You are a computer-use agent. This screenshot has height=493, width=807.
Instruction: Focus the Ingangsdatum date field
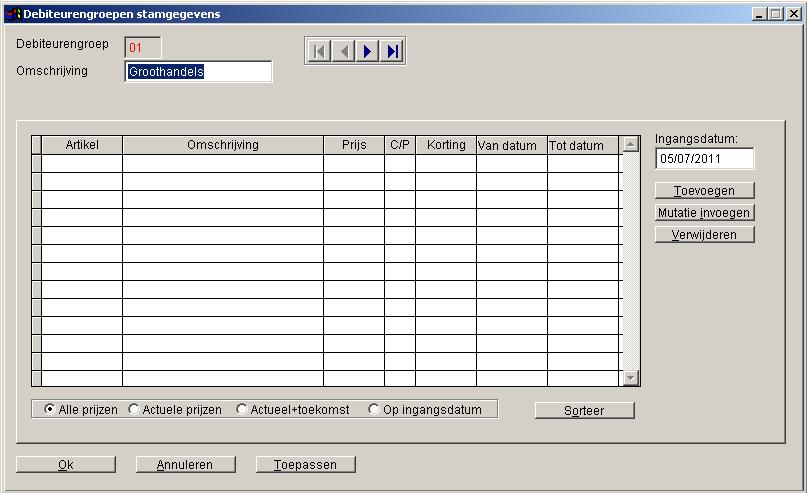tap(704, 159)
